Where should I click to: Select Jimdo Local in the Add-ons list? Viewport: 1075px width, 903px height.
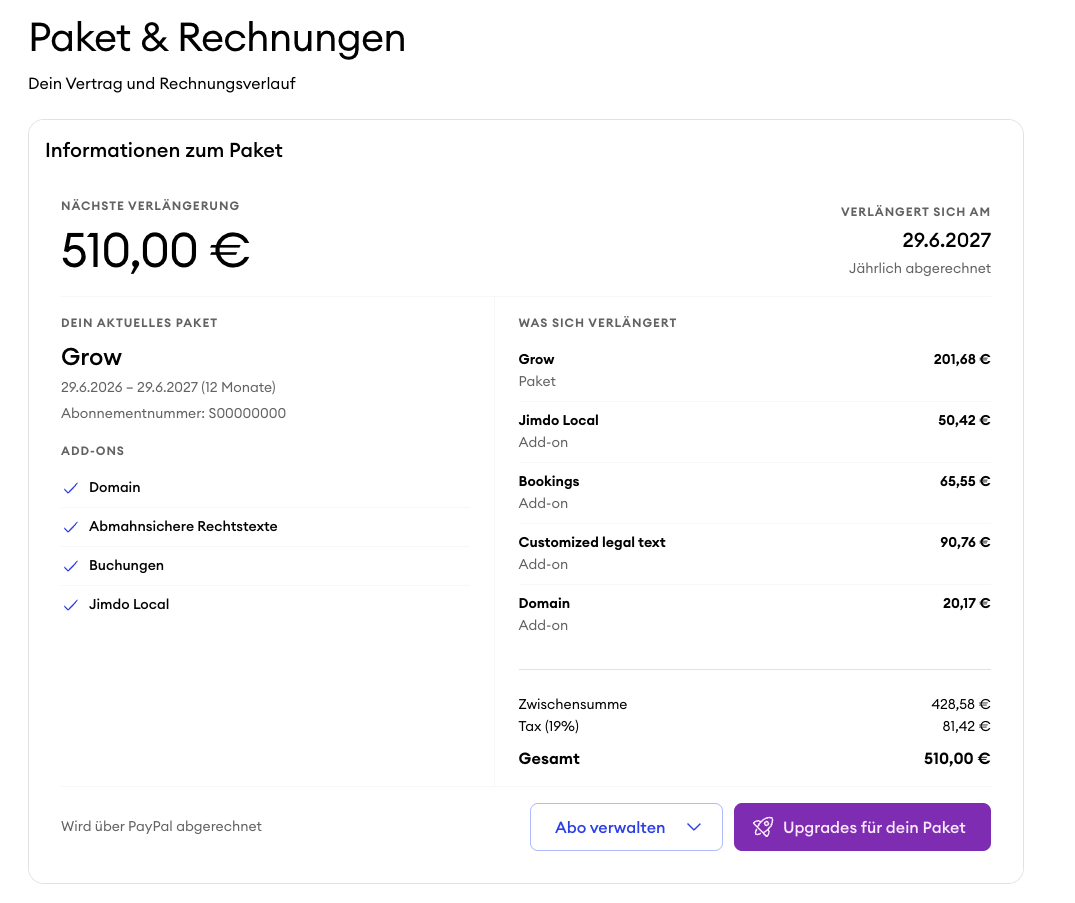[x=129, y=604]
